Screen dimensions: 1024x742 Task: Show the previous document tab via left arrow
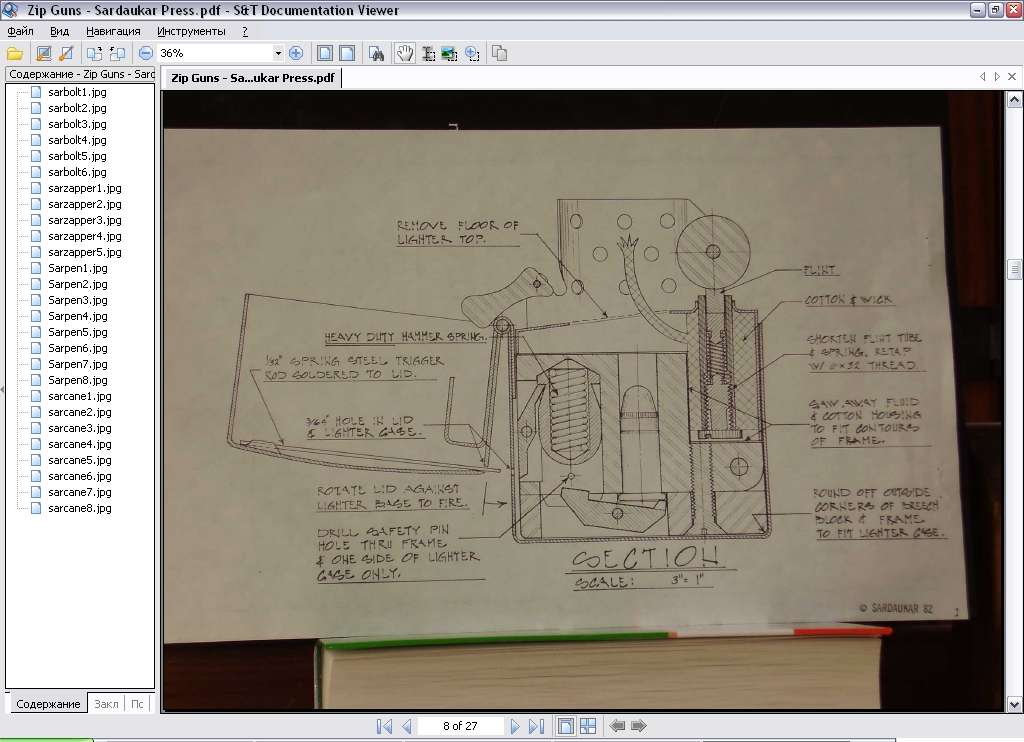coord(983,76)
